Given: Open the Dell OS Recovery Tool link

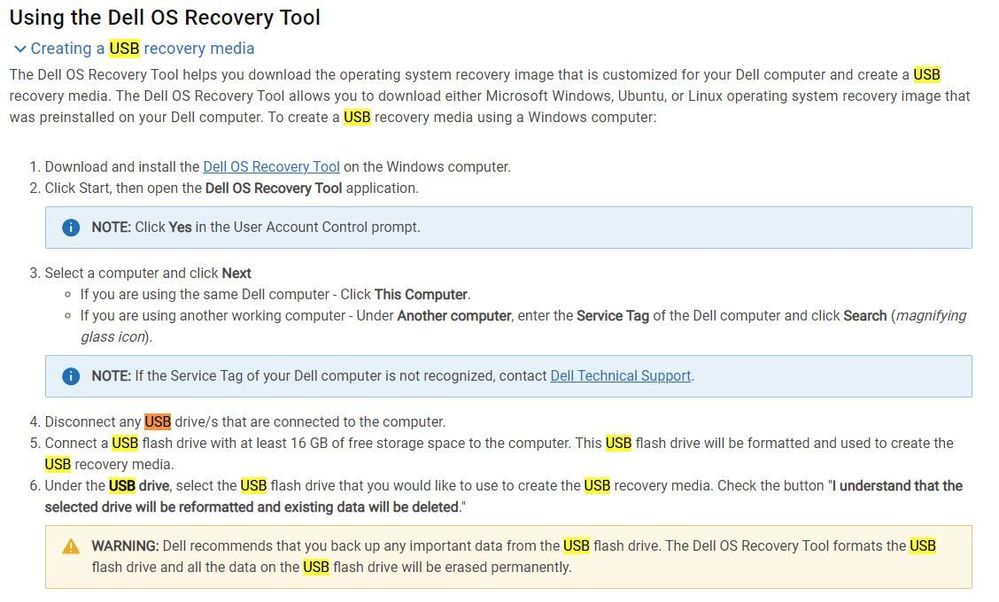Looking at the screenshot, I should click(x=271, y=167).
